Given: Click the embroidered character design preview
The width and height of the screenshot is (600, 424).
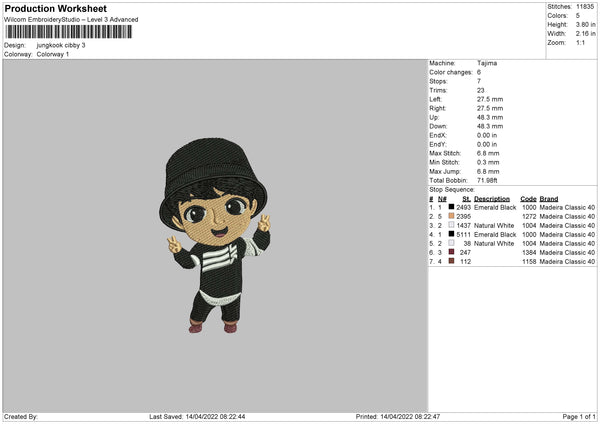Looking at the screenshot, I should click(215, 235).
